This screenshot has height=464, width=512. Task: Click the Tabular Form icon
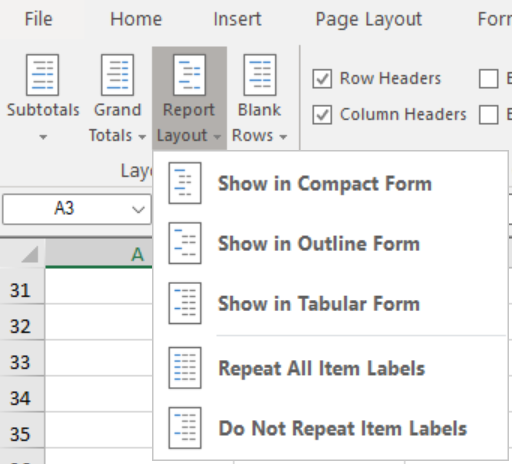185,303
